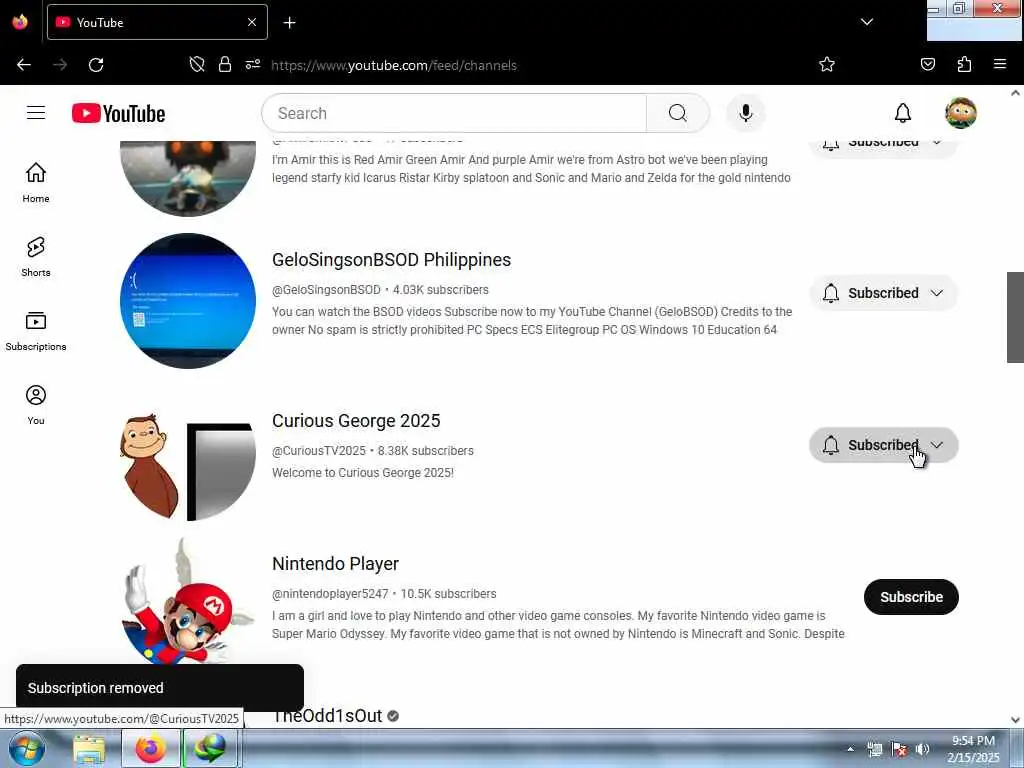Close the YouTube tab

(x=252, y=22)
